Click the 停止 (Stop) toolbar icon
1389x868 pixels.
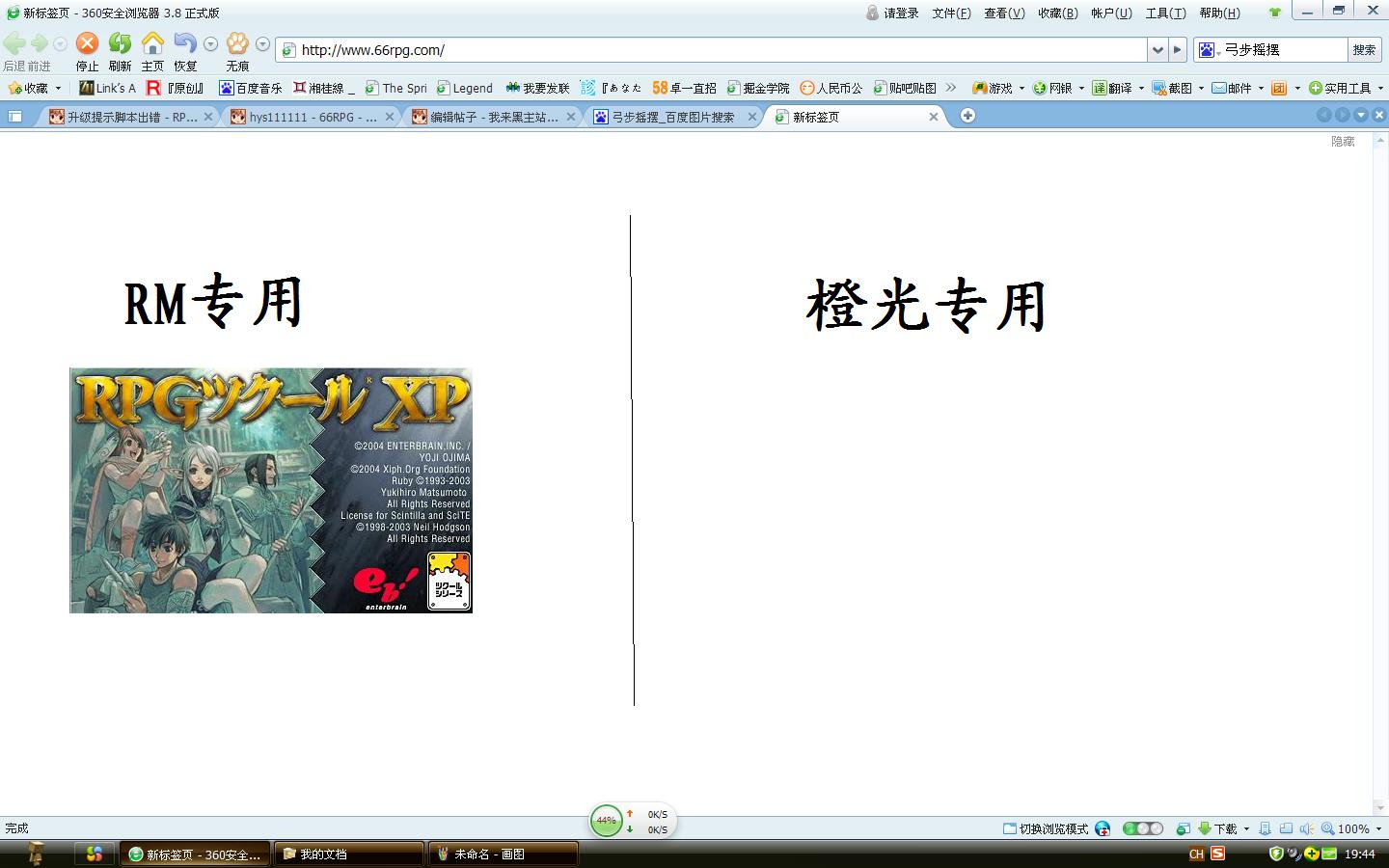click(x=87, y=43)
